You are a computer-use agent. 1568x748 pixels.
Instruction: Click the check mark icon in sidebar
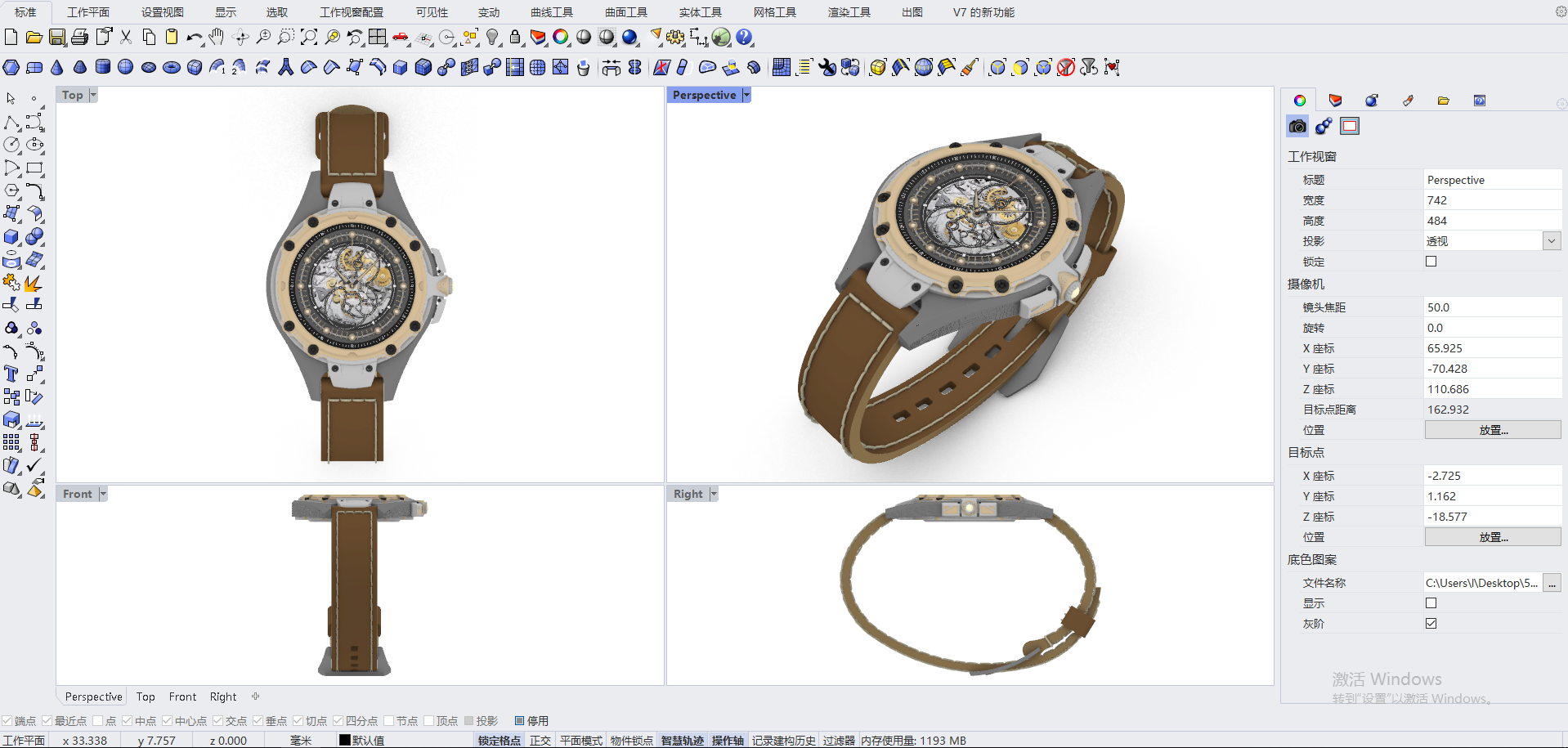[34, 465]
